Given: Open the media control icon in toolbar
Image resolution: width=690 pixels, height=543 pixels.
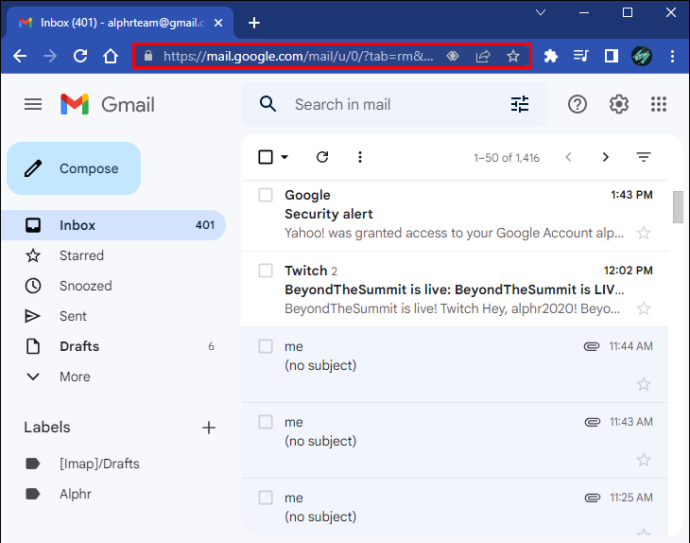Looking at the screenshot, I should point(581,56).
